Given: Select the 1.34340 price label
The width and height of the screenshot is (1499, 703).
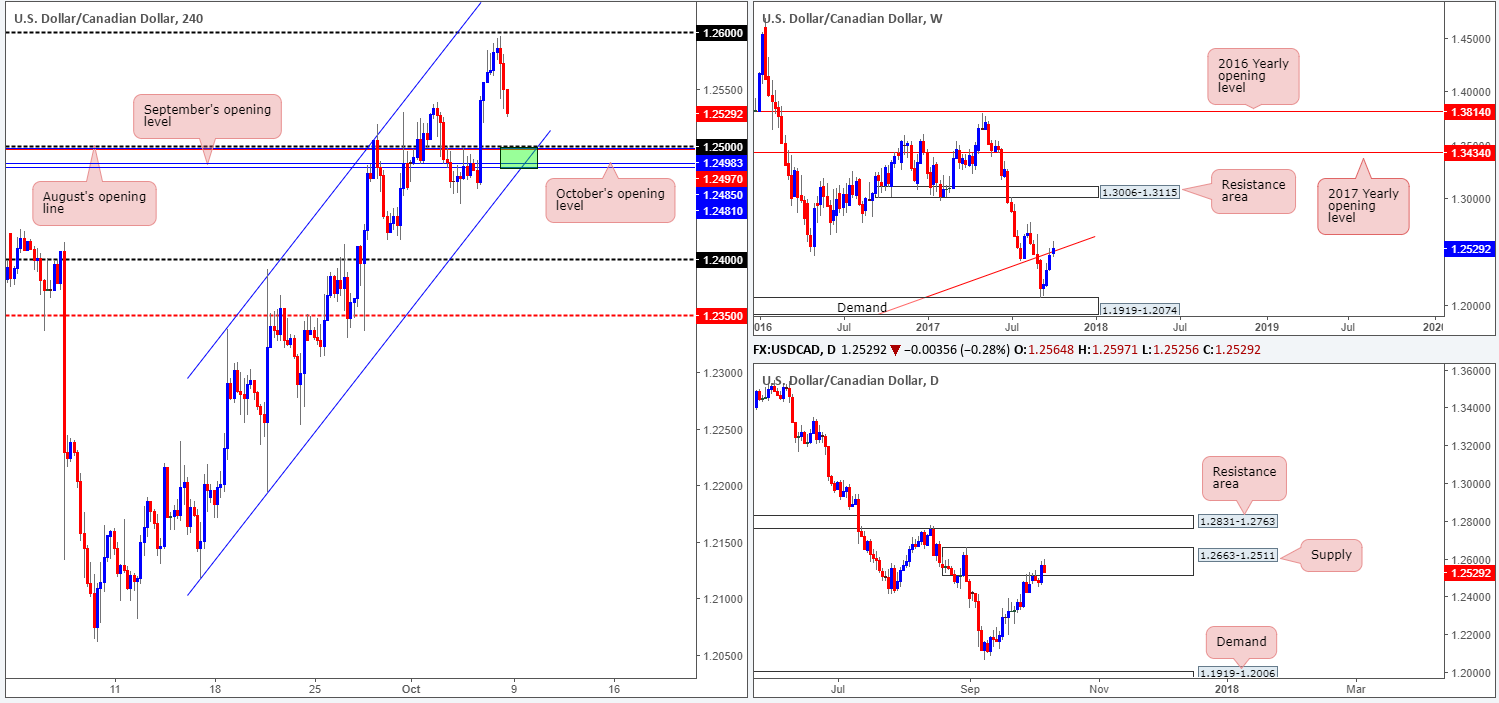Looking at the screenshot, I should tap(1470, 151).
